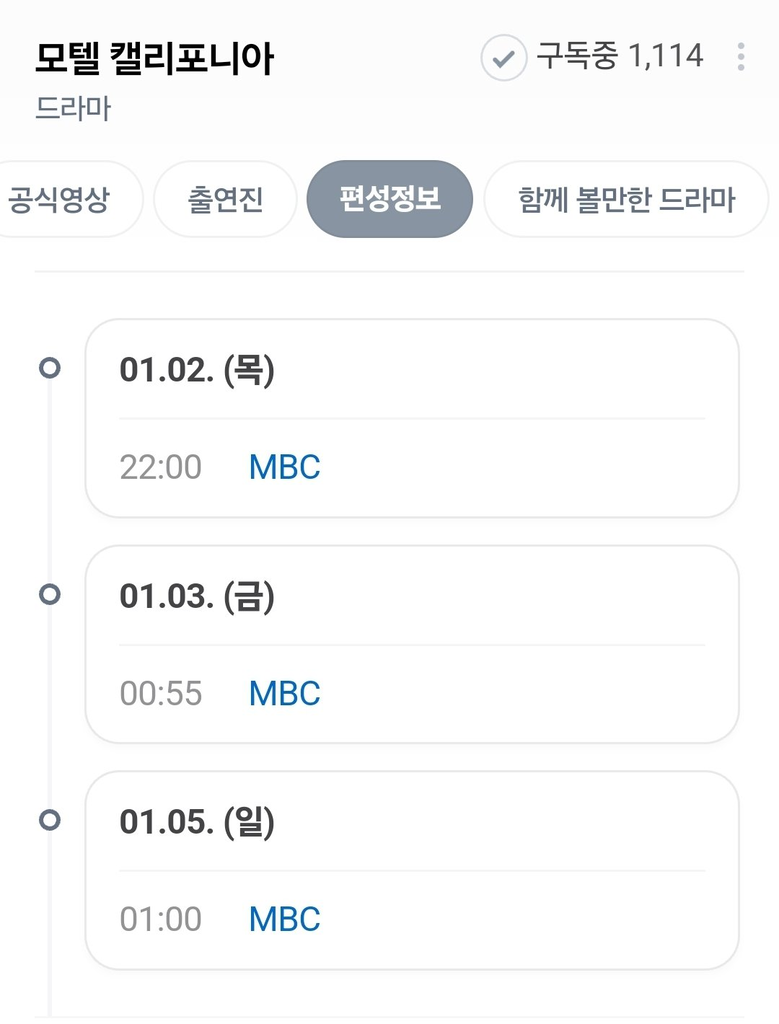
Task: Toggle the 구독중 subscription checkmark
Action: (503, 58)
